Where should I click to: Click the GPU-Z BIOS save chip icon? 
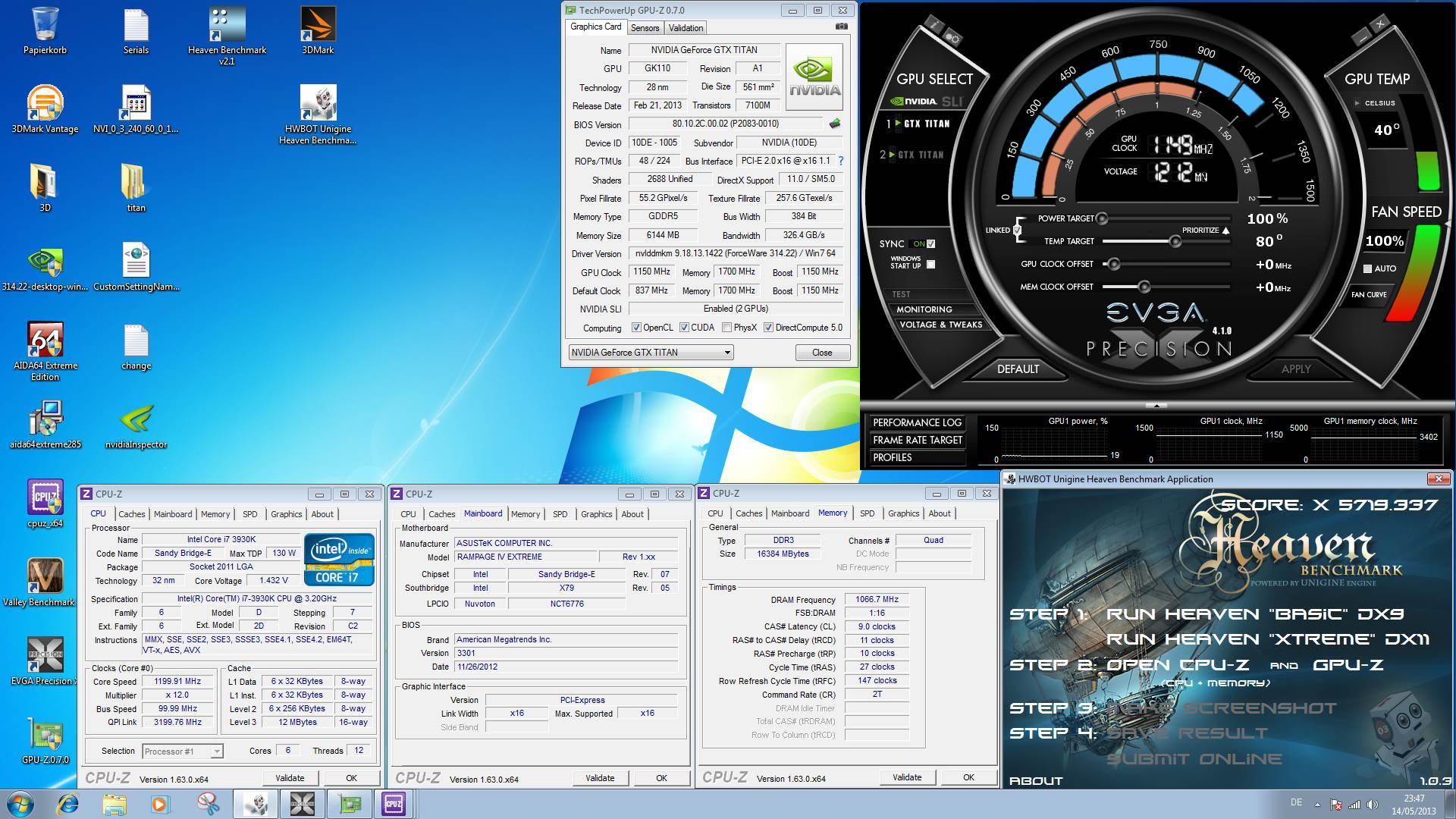pos(835,124)
